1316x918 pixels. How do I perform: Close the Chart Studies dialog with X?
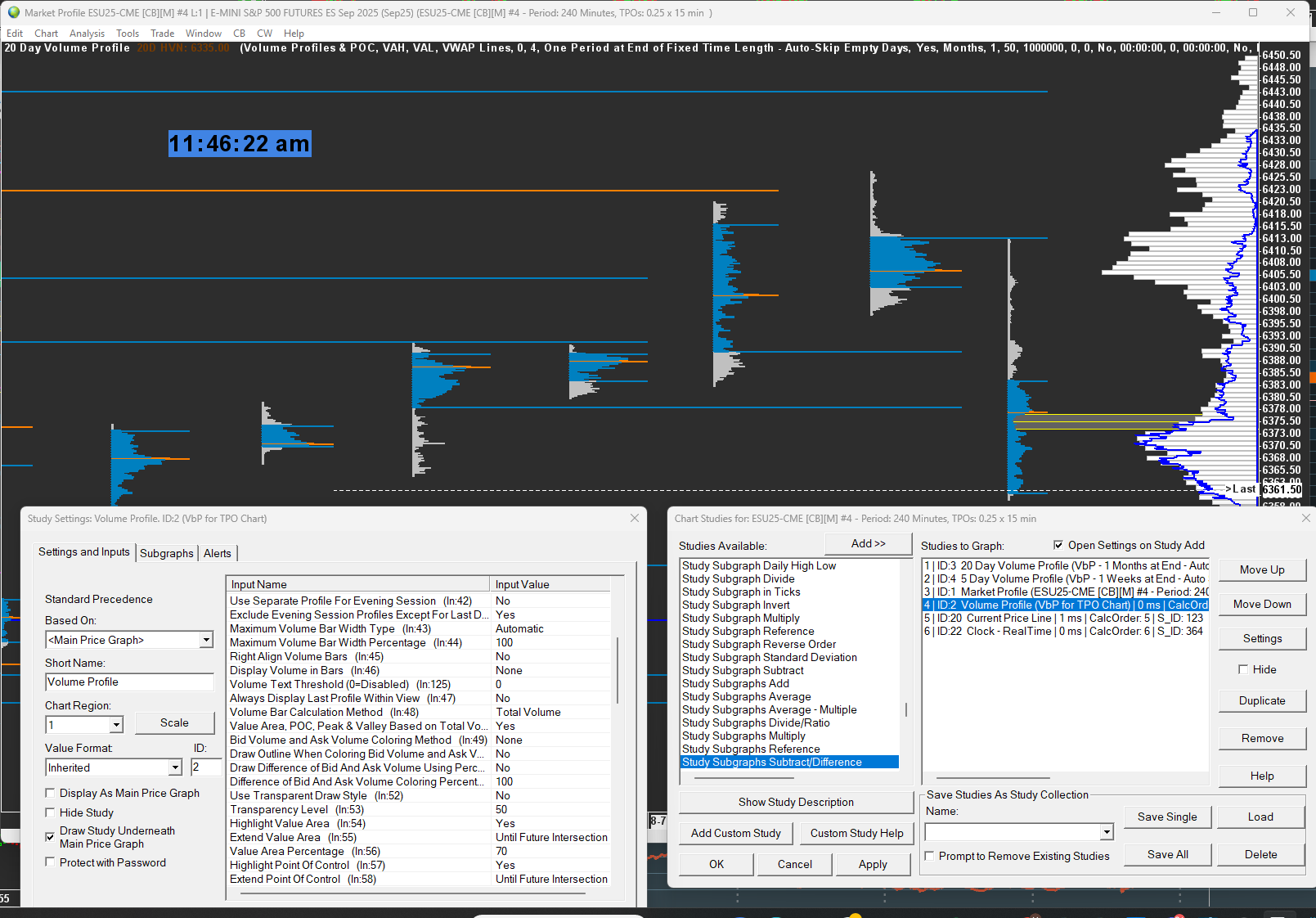pyautogui.click(x=1305, y=518)
